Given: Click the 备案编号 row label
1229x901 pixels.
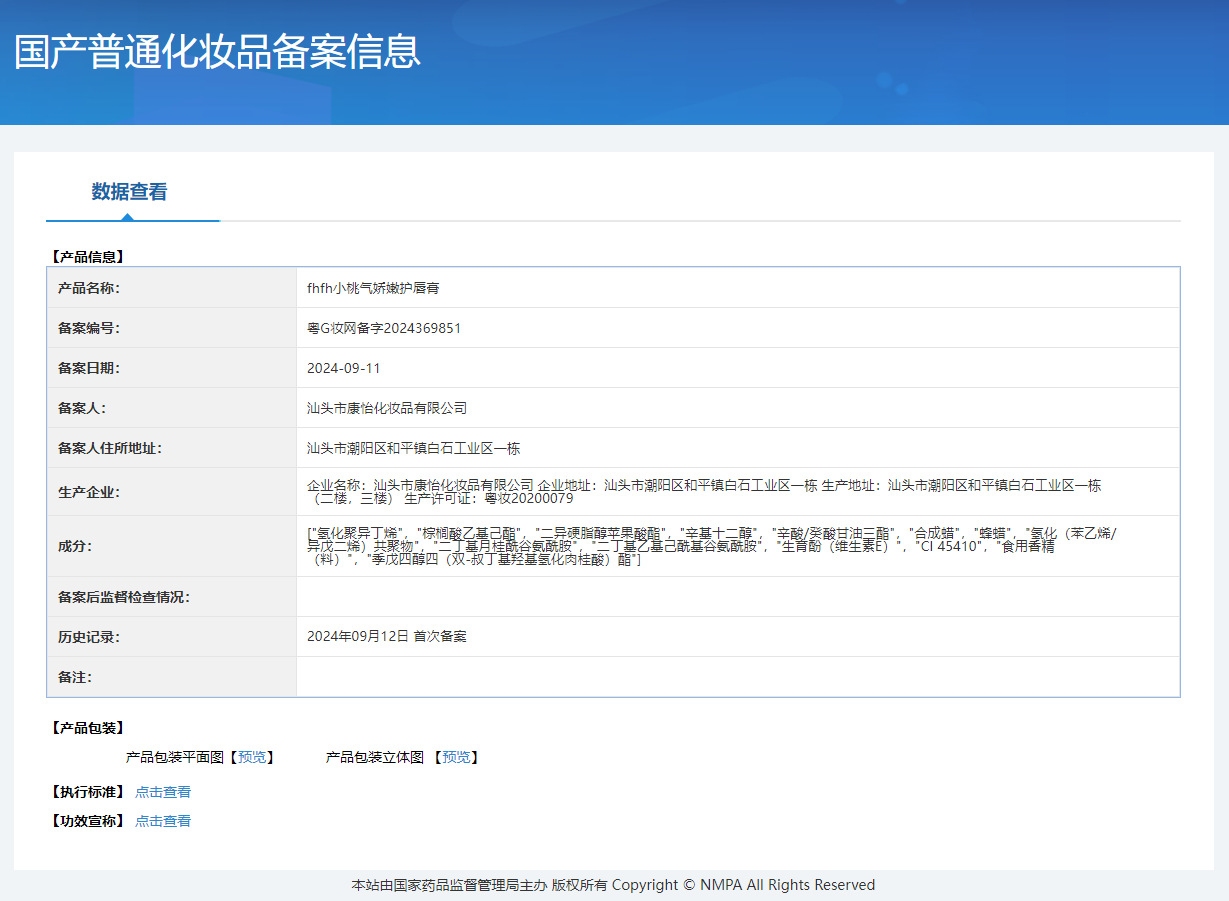Looking at the screenshot, I should coord(89,328).
